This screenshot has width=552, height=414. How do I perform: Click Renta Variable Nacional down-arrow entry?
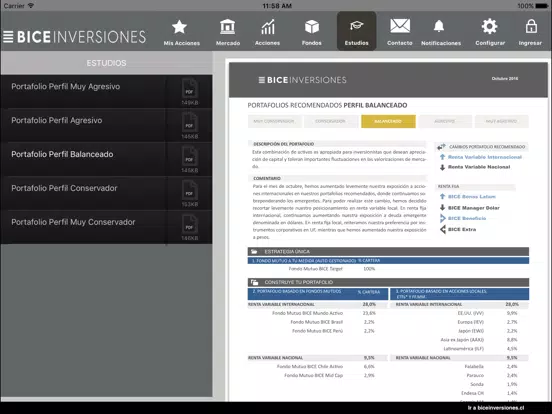475,167
